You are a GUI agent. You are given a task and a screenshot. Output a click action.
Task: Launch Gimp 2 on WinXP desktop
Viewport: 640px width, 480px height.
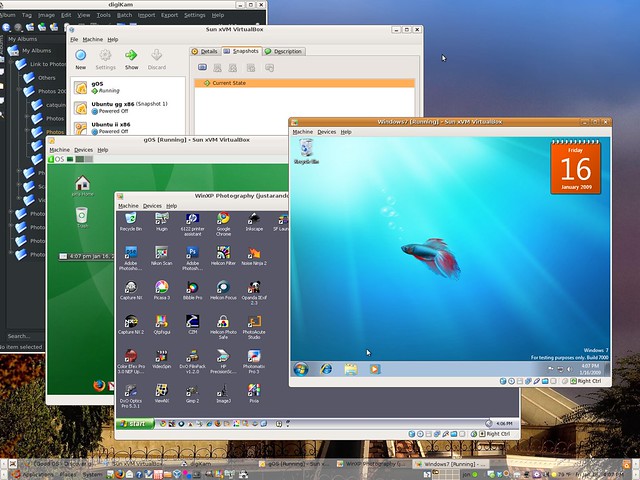(x=192, y=393)
